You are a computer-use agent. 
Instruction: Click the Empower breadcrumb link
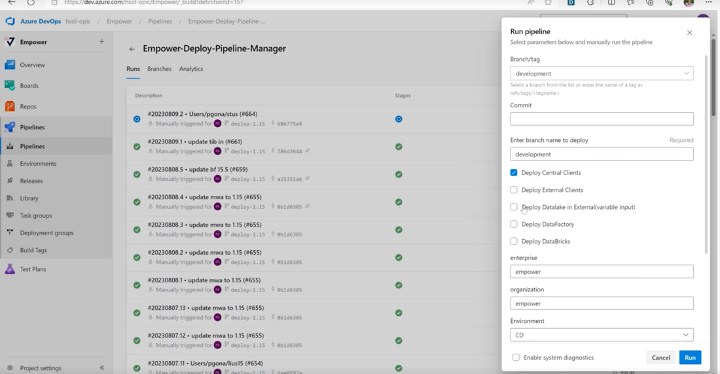[119, 22]
